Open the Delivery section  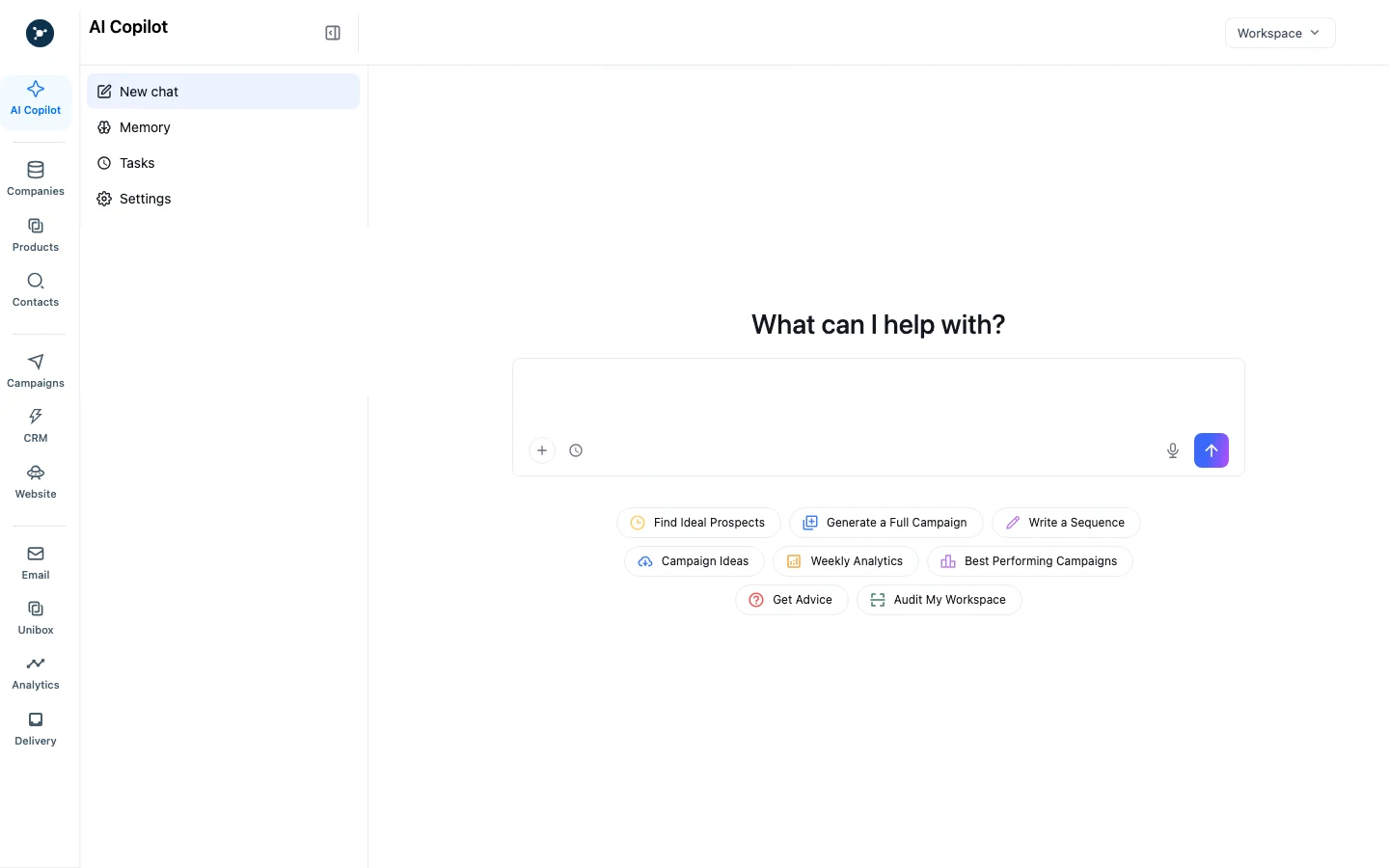36,729
